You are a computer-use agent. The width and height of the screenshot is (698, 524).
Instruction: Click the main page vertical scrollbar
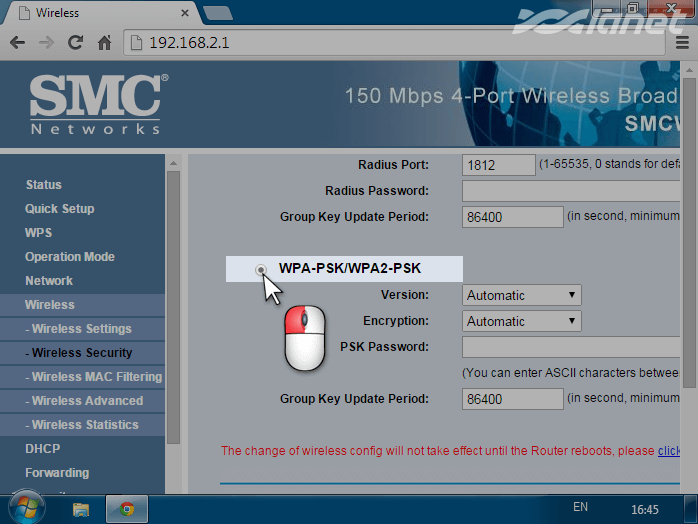pos(689,233)
